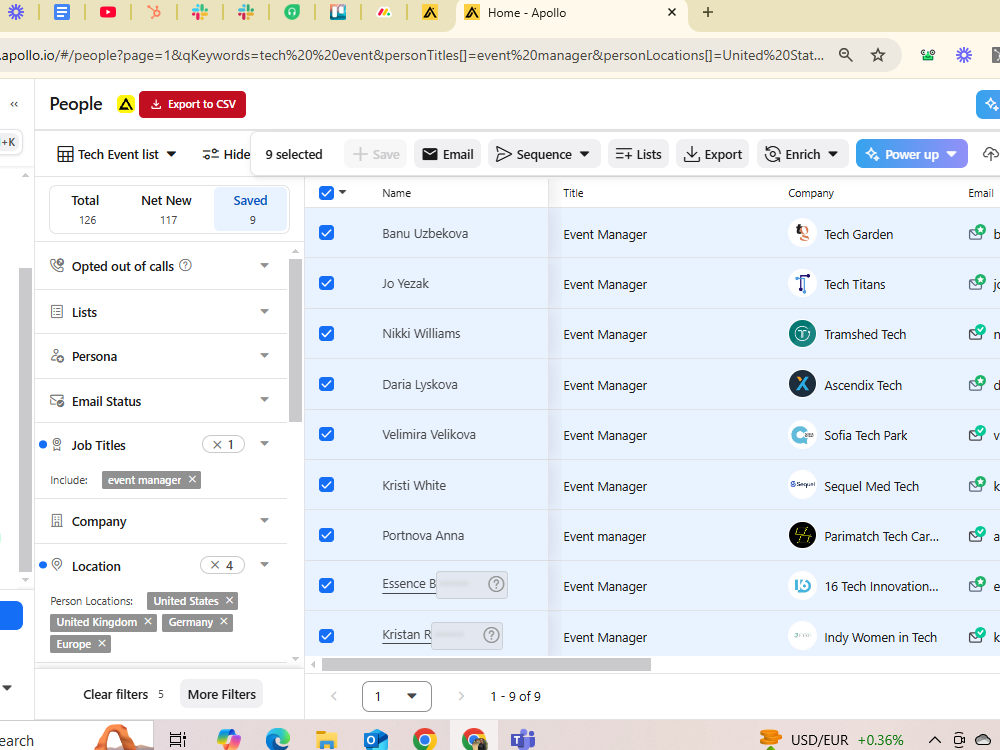Remove the United States location tag
Viewport: 1000px width, 750px height.
tap(230, 600)
